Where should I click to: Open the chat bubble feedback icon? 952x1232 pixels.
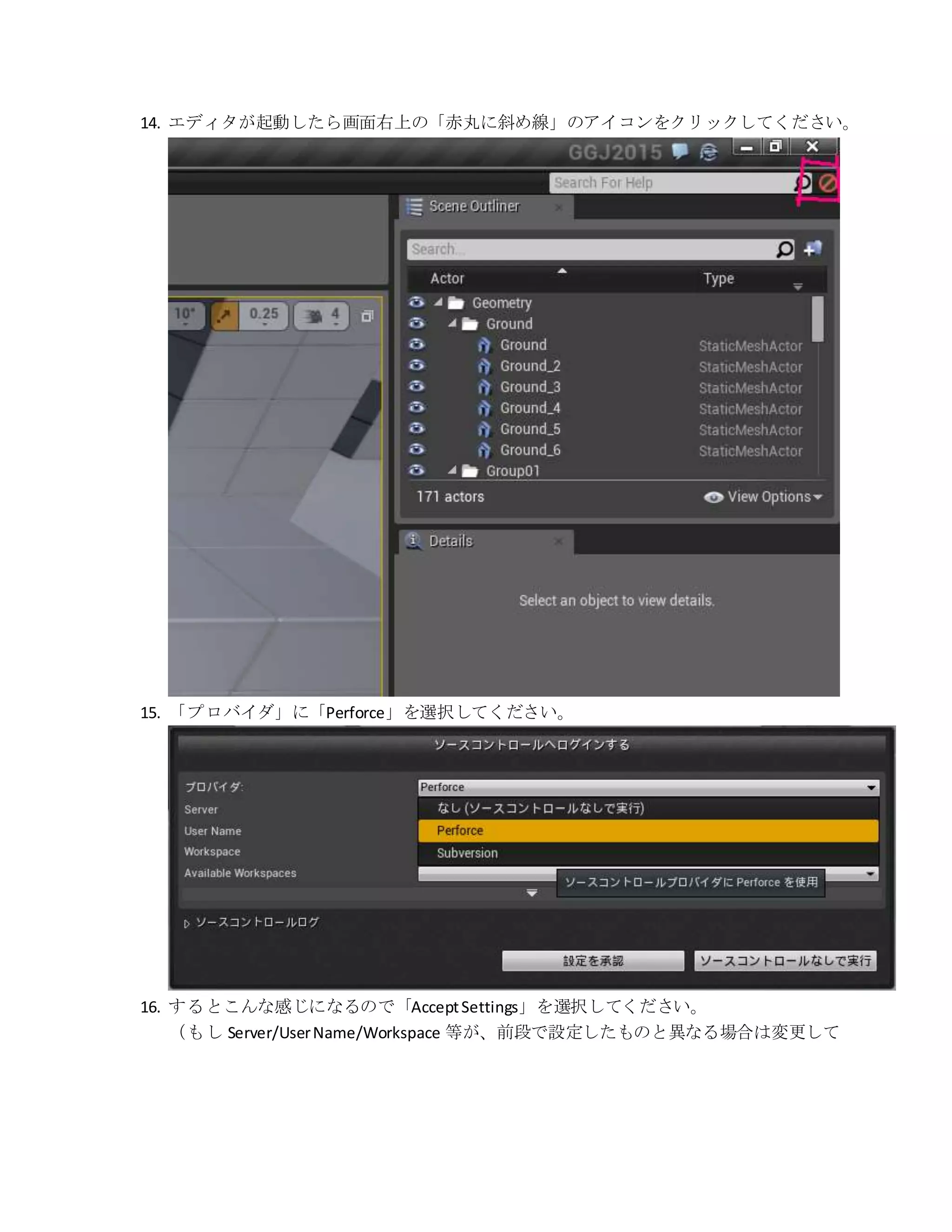(680, 151)
